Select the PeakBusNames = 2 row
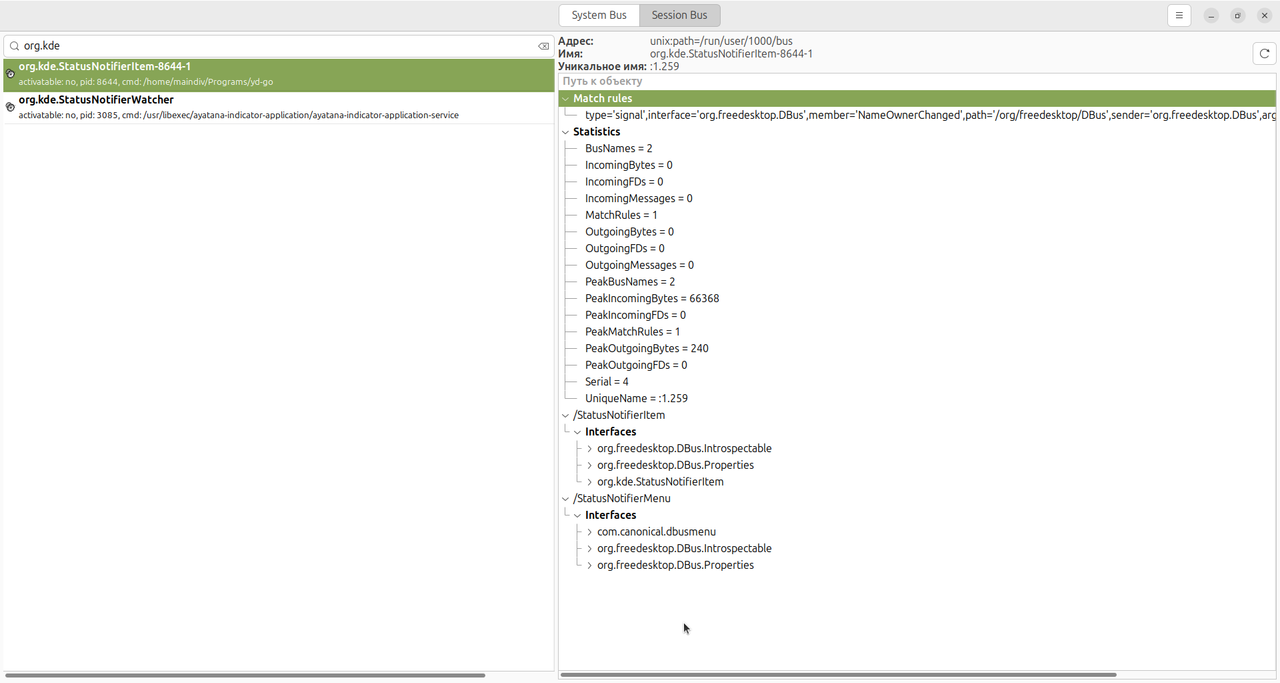 pos(917,282)
